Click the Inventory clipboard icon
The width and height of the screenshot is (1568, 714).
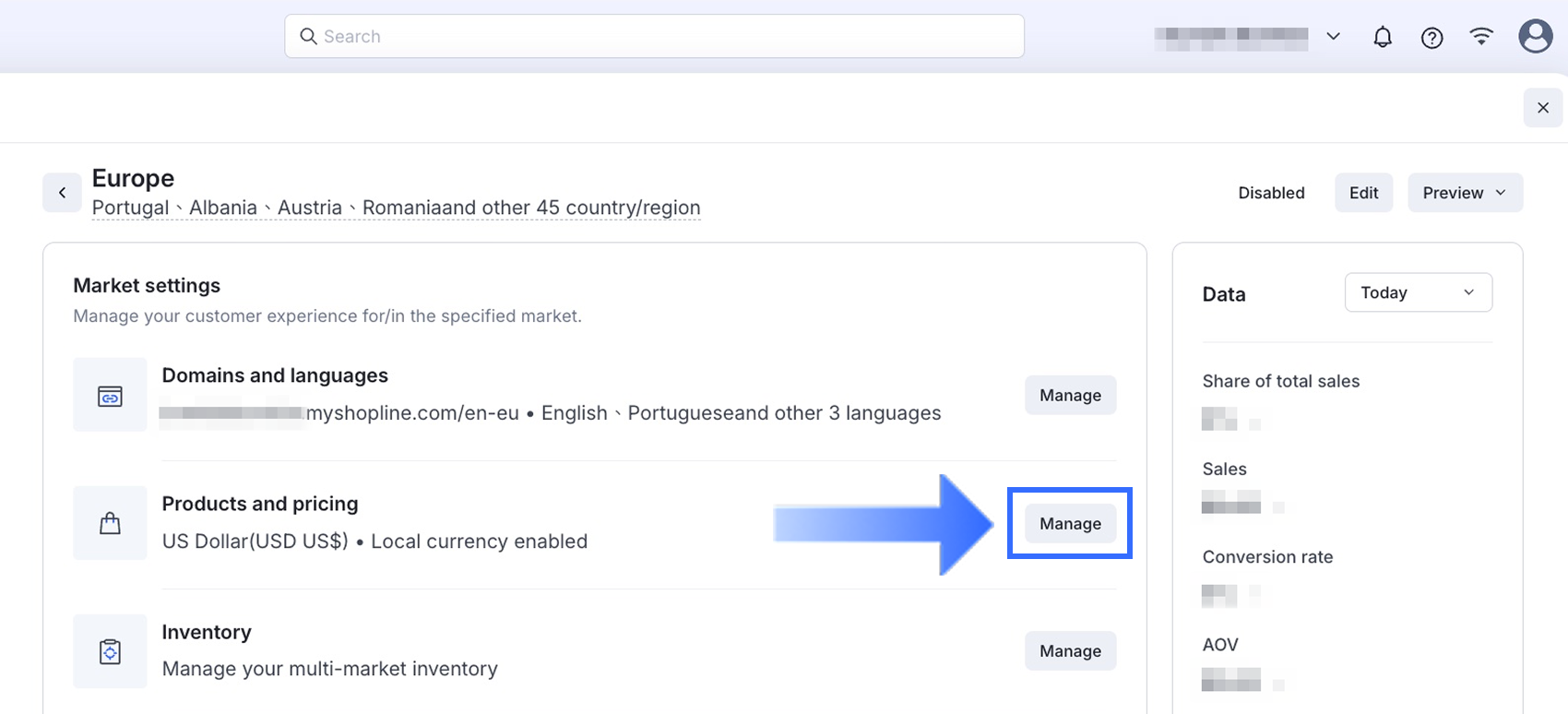tap(110, 651)
